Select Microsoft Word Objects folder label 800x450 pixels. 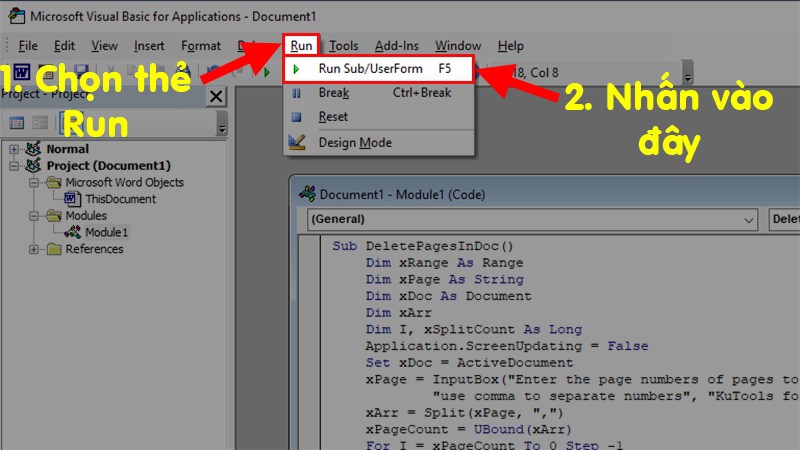point(124,182)
